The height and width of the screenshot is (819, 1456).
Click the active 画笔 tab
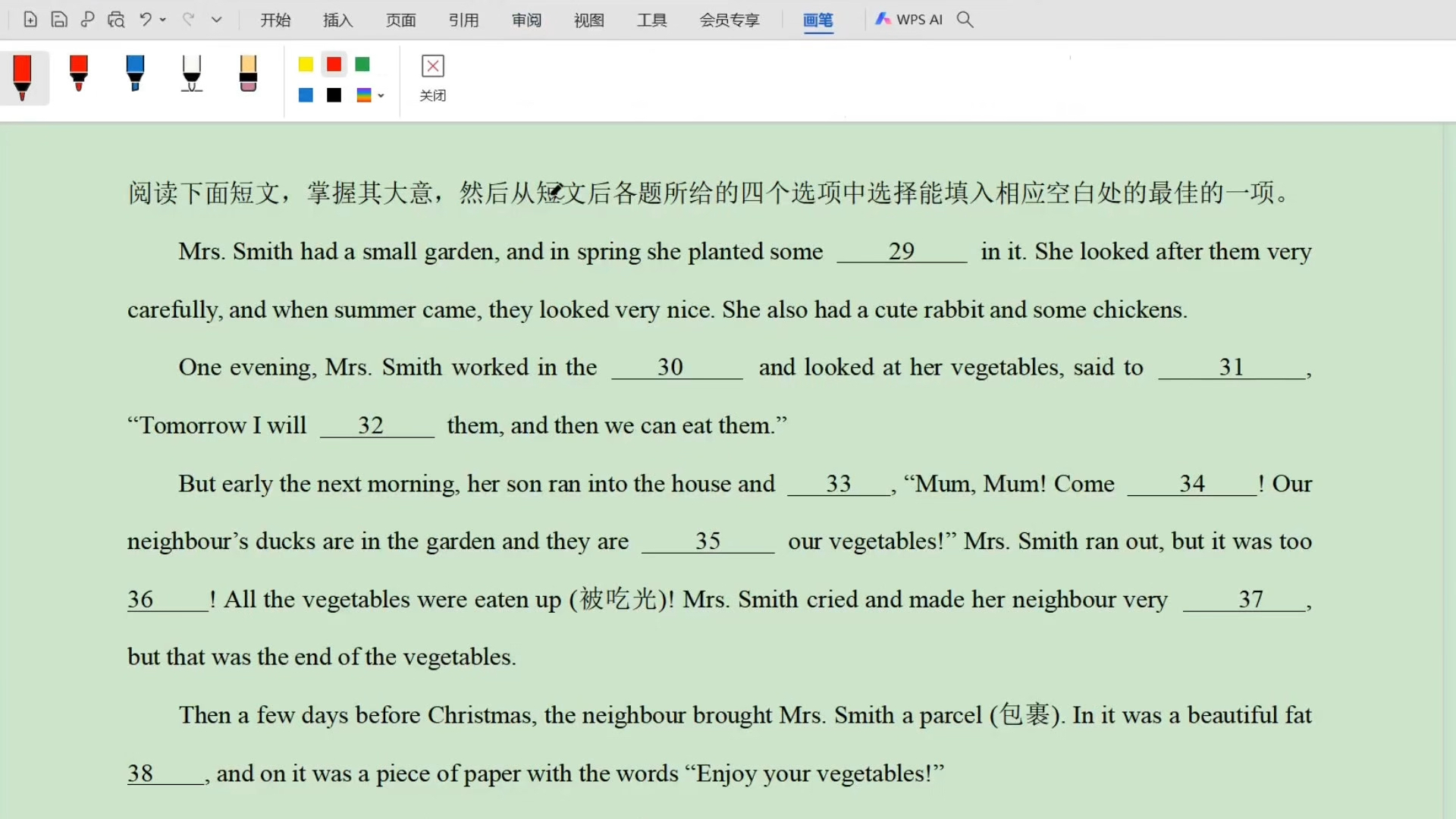point(818,20)
